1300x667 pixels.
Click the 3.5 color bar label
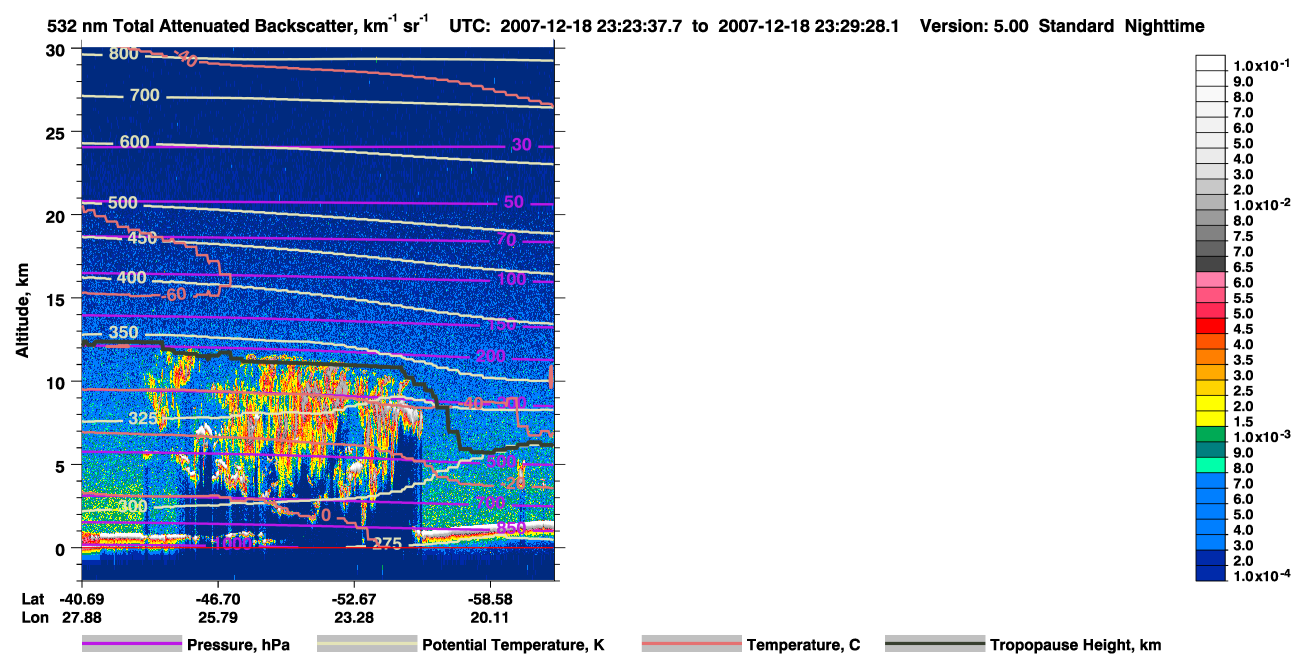point(1244,359)
